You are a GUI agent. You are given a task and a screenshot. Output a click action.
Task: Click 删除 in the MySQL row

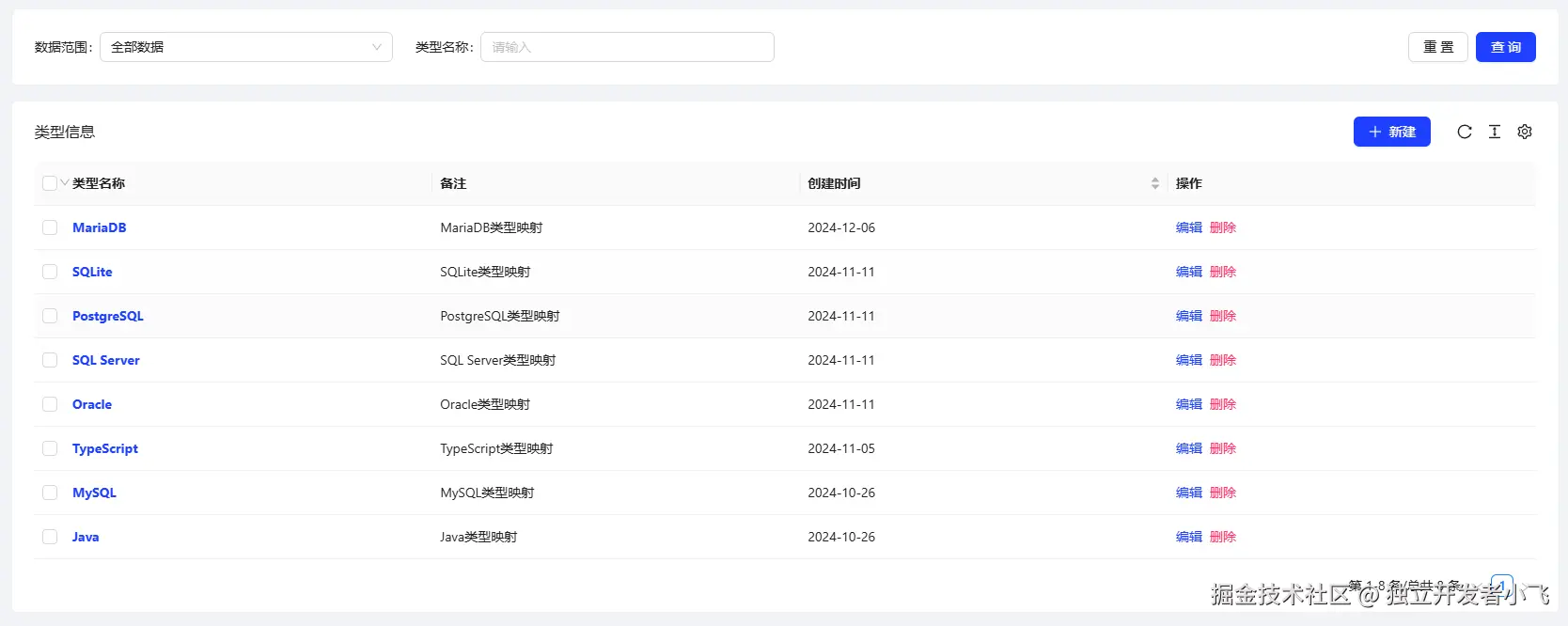pyautogui.click(x=1223, y=493)
